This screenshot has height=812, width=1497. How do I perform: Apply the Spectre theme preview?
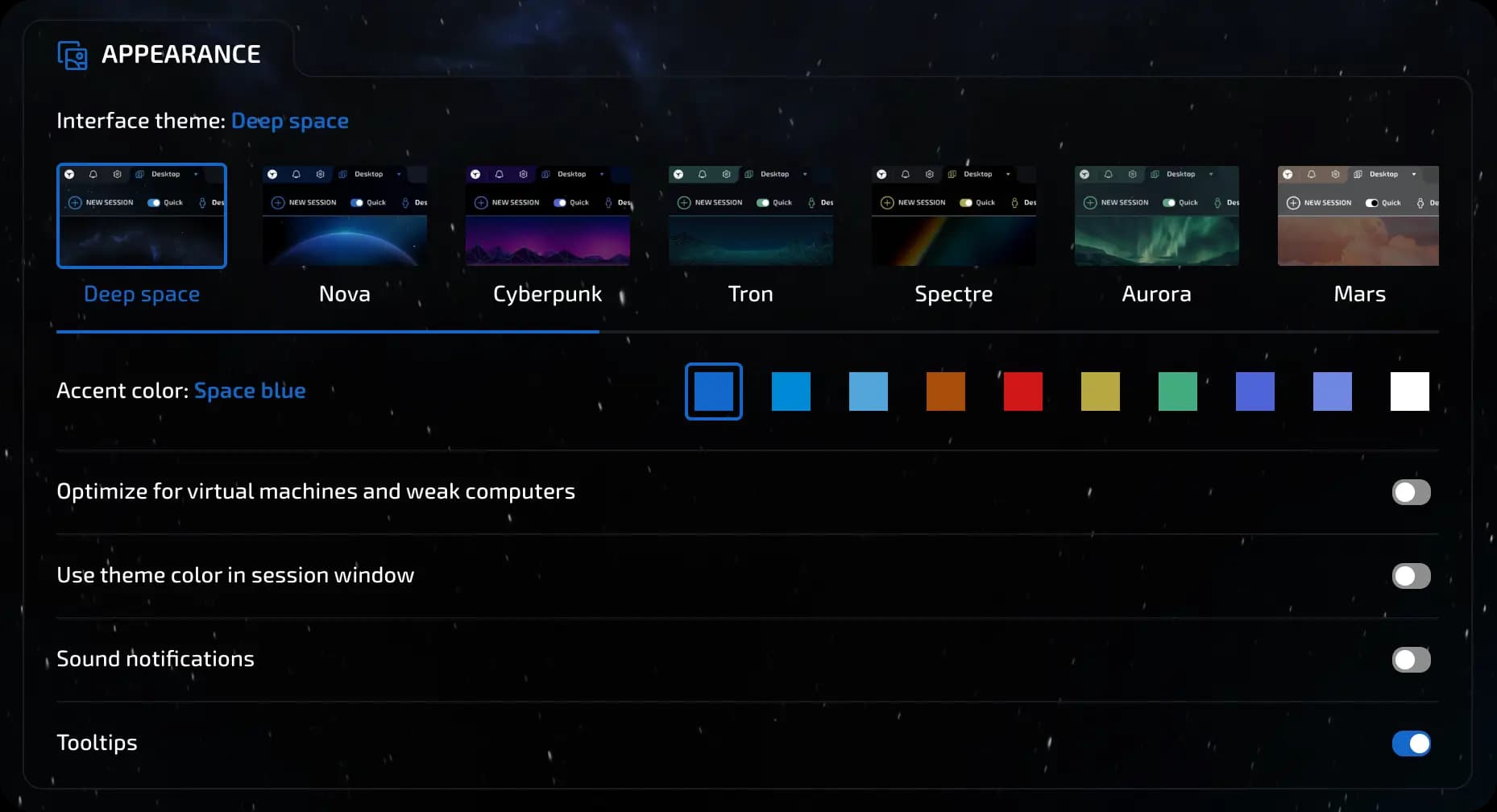click(954, 216)
